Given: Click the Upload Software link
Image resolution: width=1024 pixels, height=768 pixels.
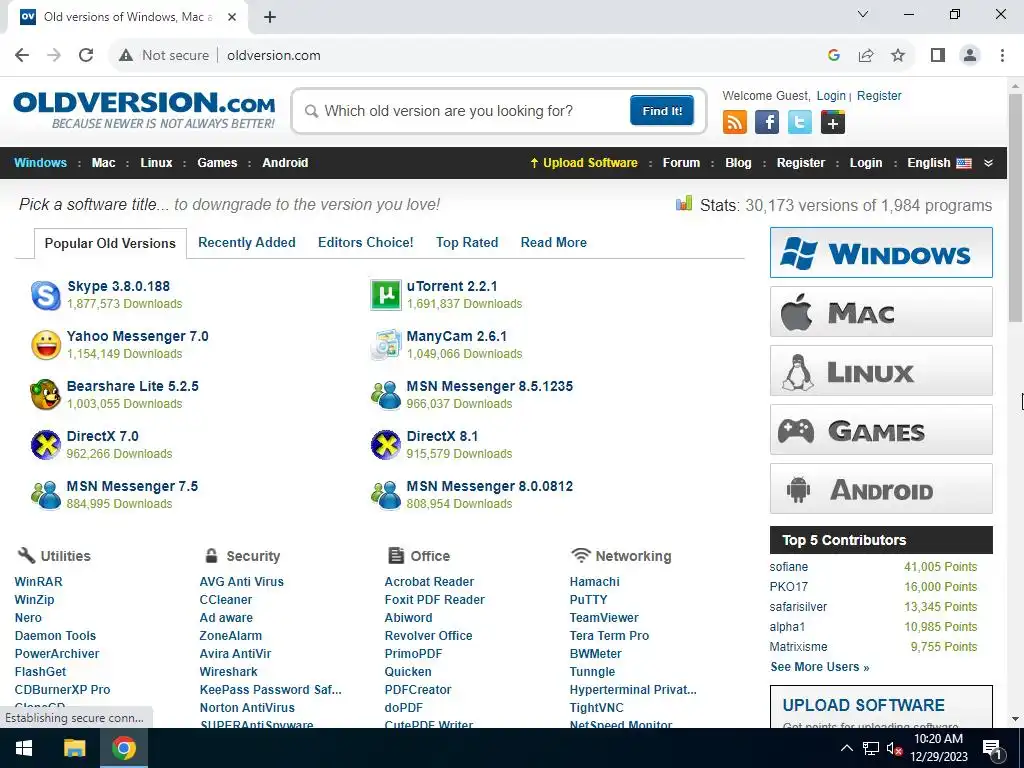Looking at the screenshot, I should pos(584,163).
